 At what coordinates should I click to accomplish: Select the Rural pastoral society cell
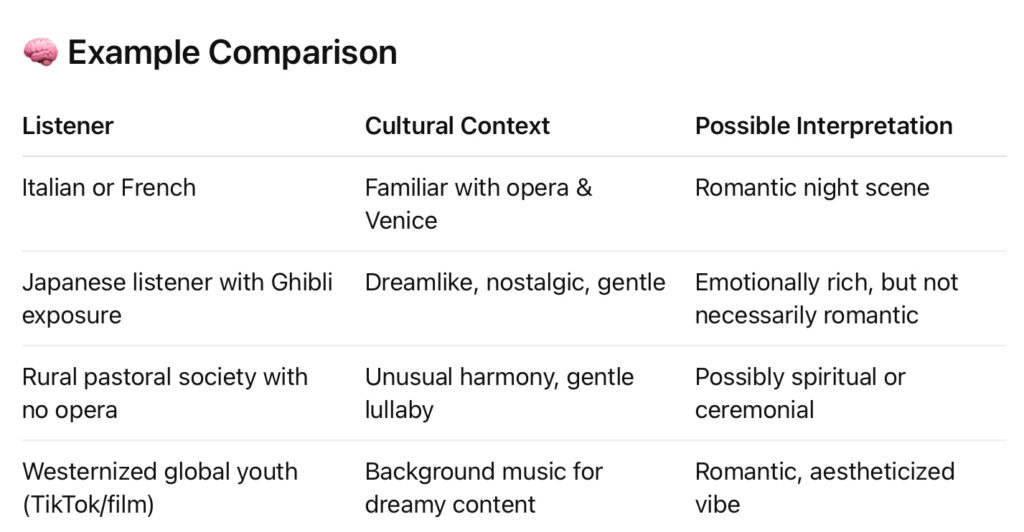[x=165, y=394]
